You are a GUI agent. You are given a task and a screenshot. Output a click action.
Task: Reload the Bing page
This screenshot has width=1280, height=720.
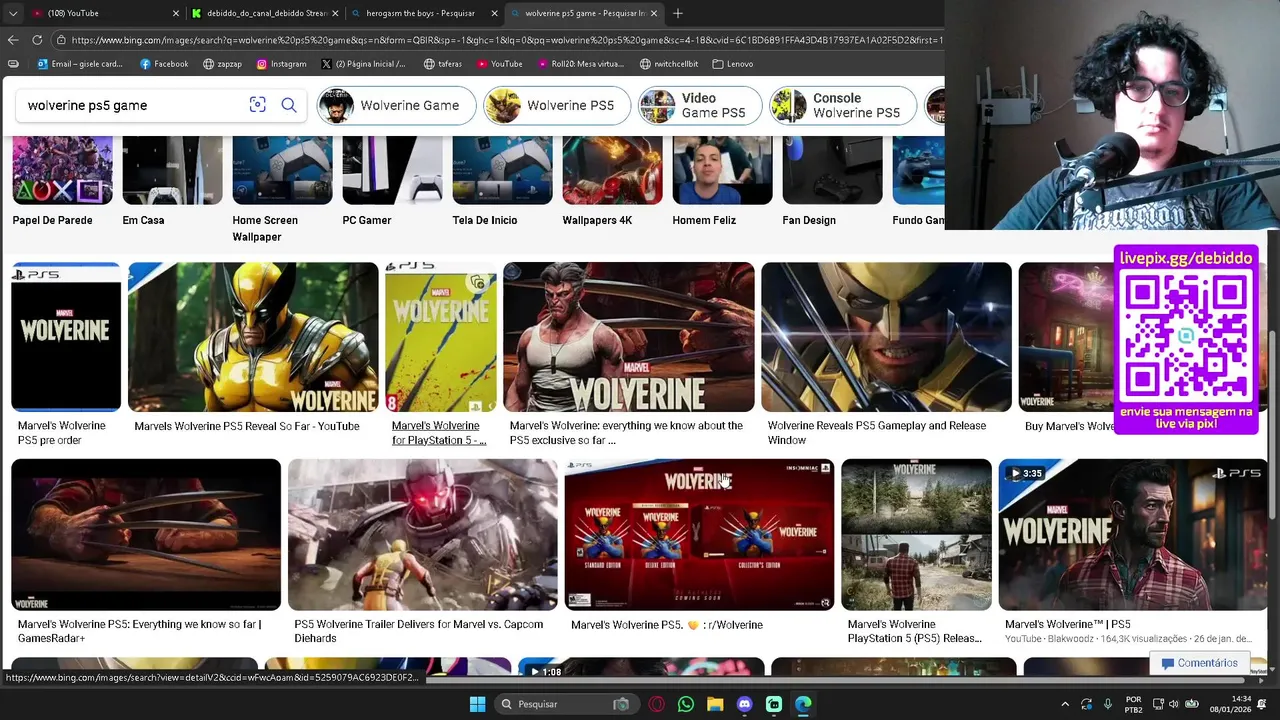point(37,40)
